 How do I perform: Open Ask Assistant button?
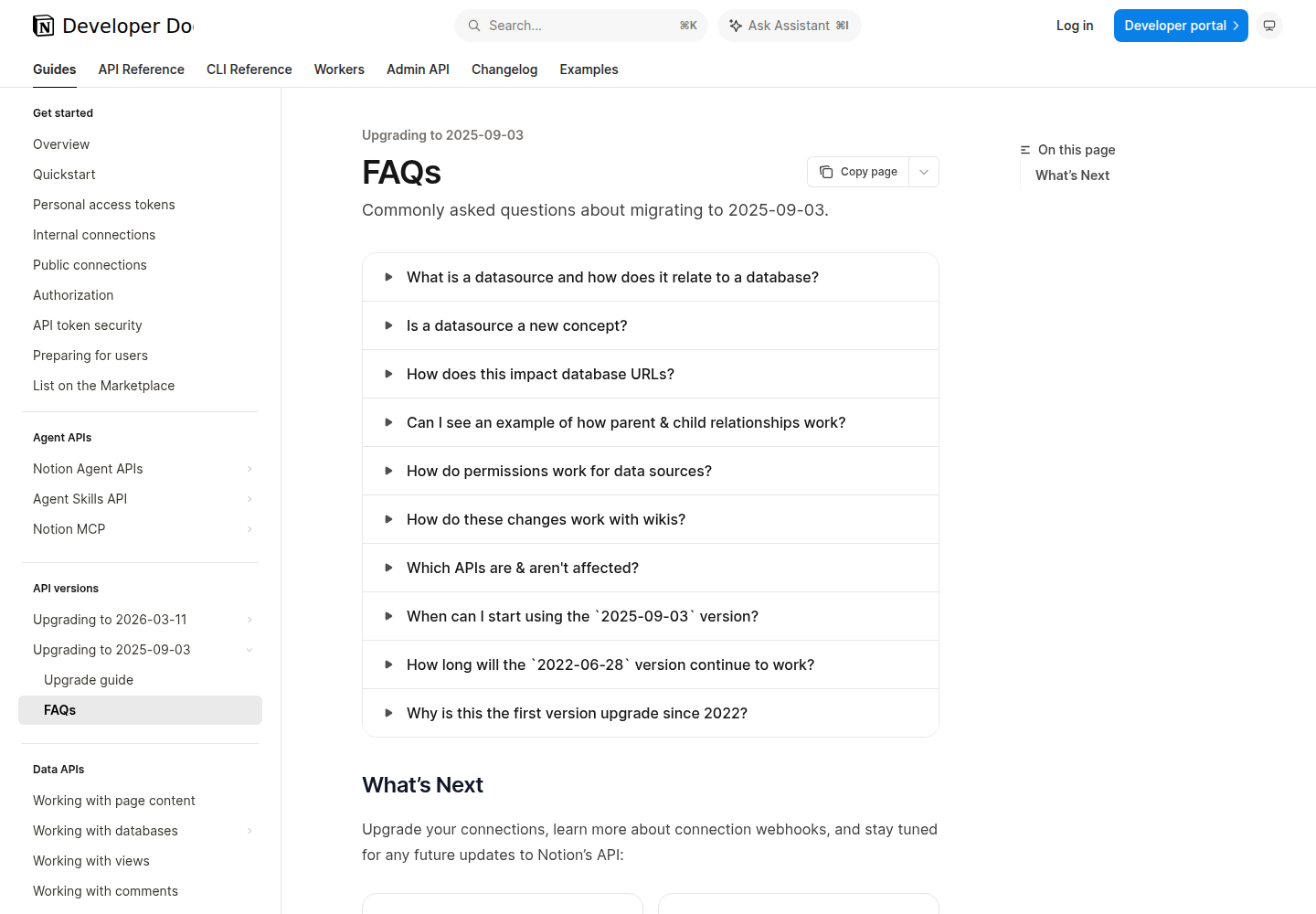click(790, 26)
